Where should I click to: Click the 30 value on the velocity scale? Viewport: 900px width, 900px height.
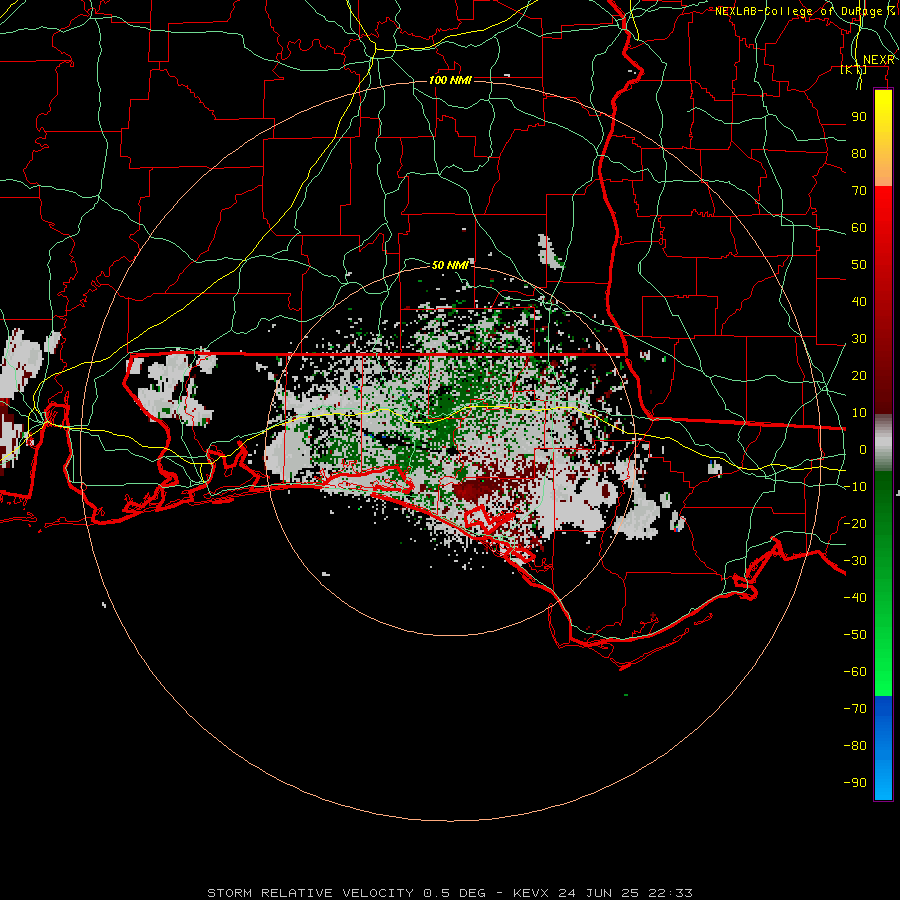(859, 339)
